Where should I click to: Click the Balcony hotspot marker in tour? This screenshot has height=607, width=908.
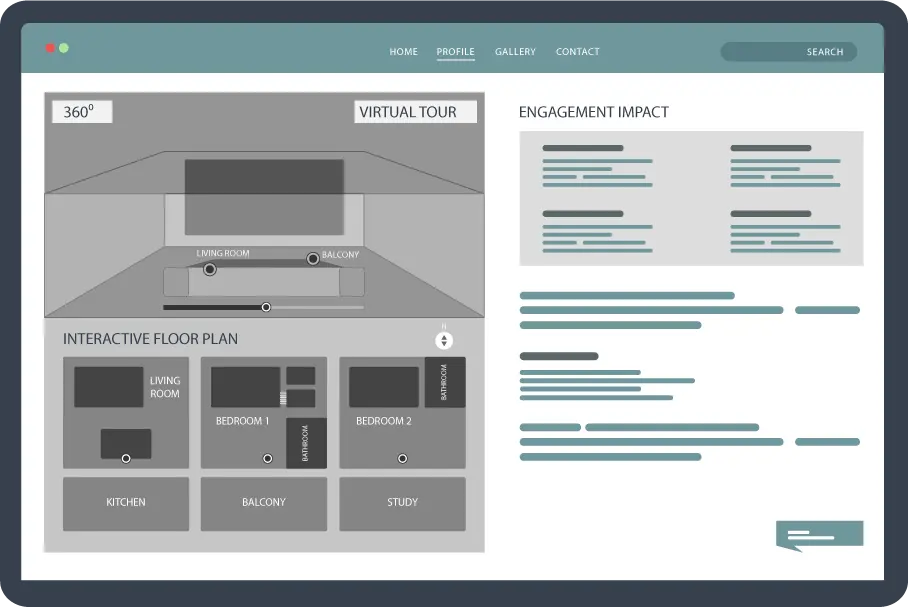click(x=313, y=258)
